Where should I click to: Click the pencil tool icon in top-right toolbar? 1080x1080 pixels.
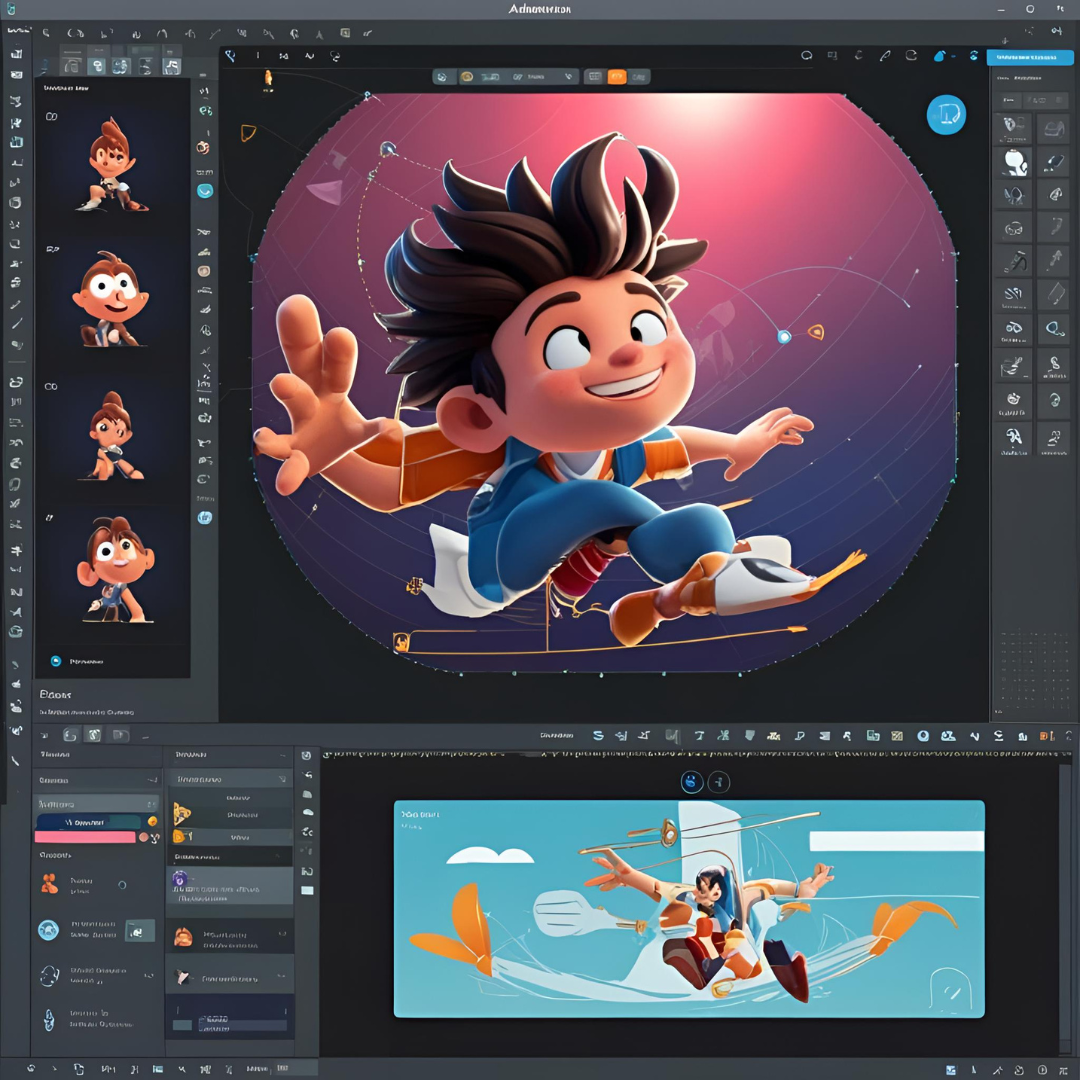[x=884, y=56]
